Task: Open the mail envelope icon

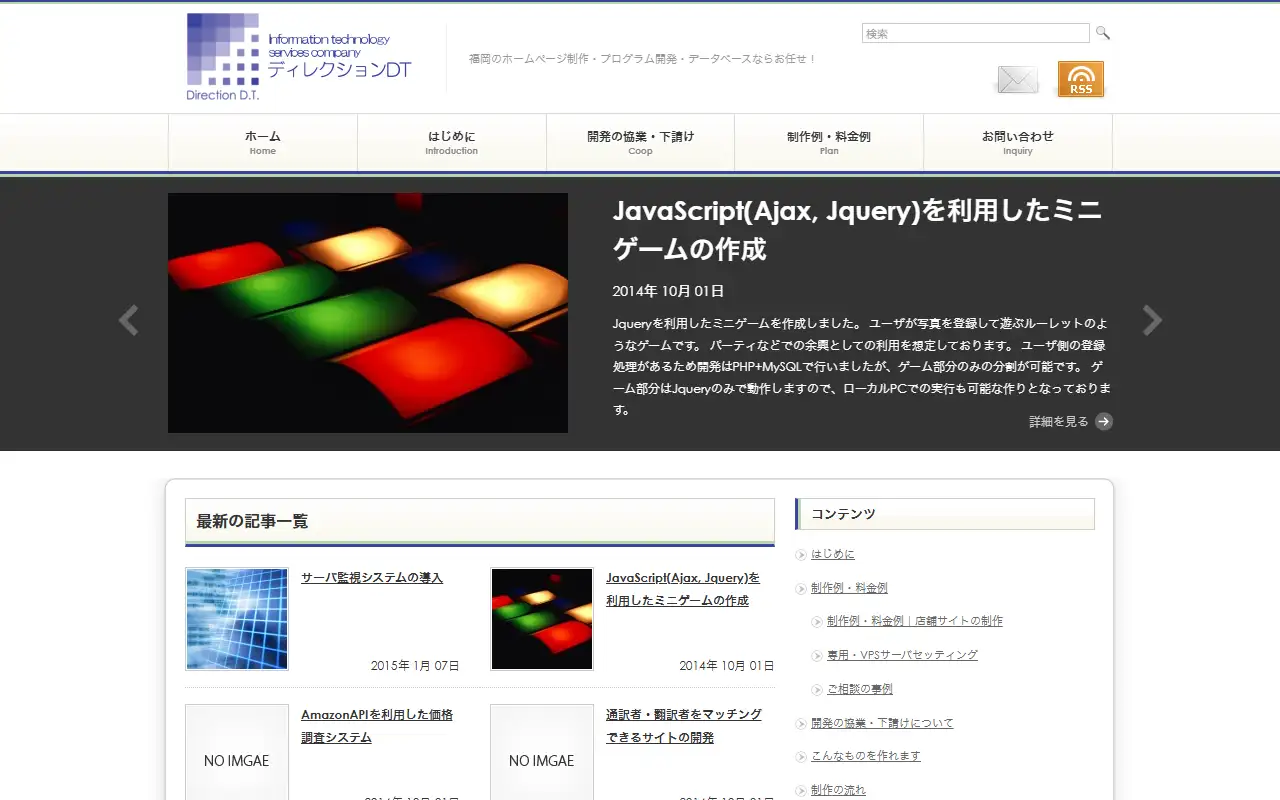Action: (x=1018, y=79)
